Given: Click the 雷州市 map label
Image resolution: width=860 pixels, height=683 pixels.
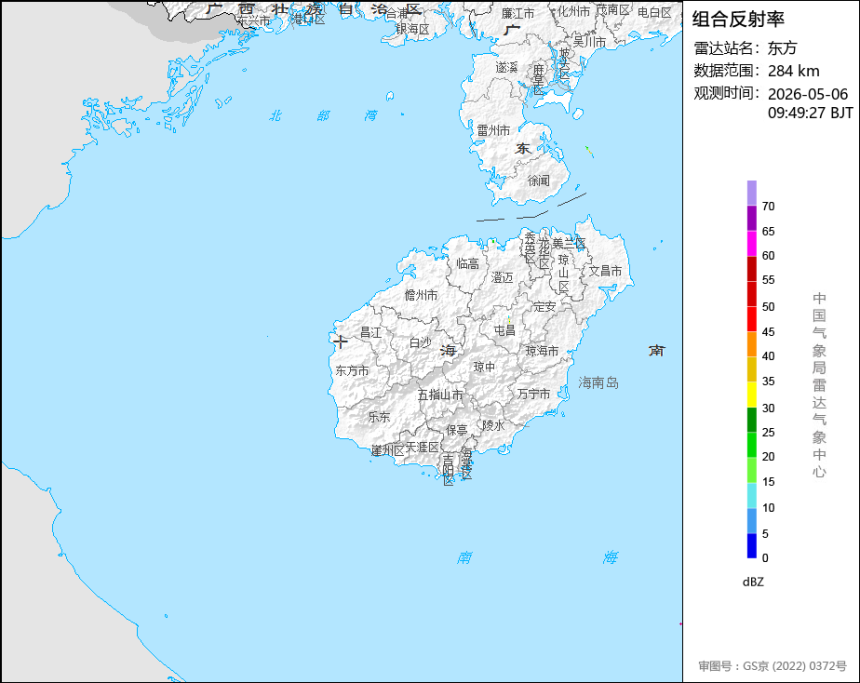Looking at the screenshot, I should [x=493, y=131].
